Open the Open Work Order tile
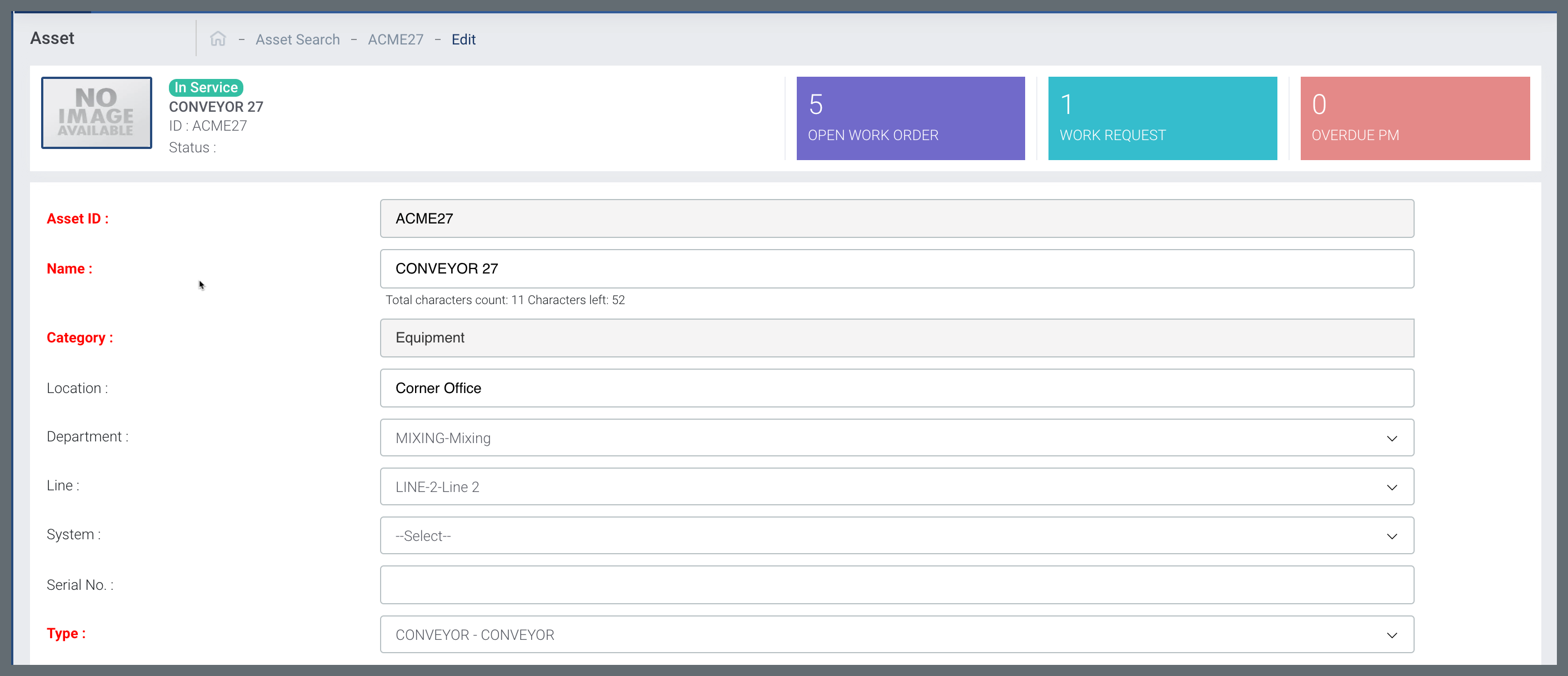 pyautogui.click(x=910, y=118)
